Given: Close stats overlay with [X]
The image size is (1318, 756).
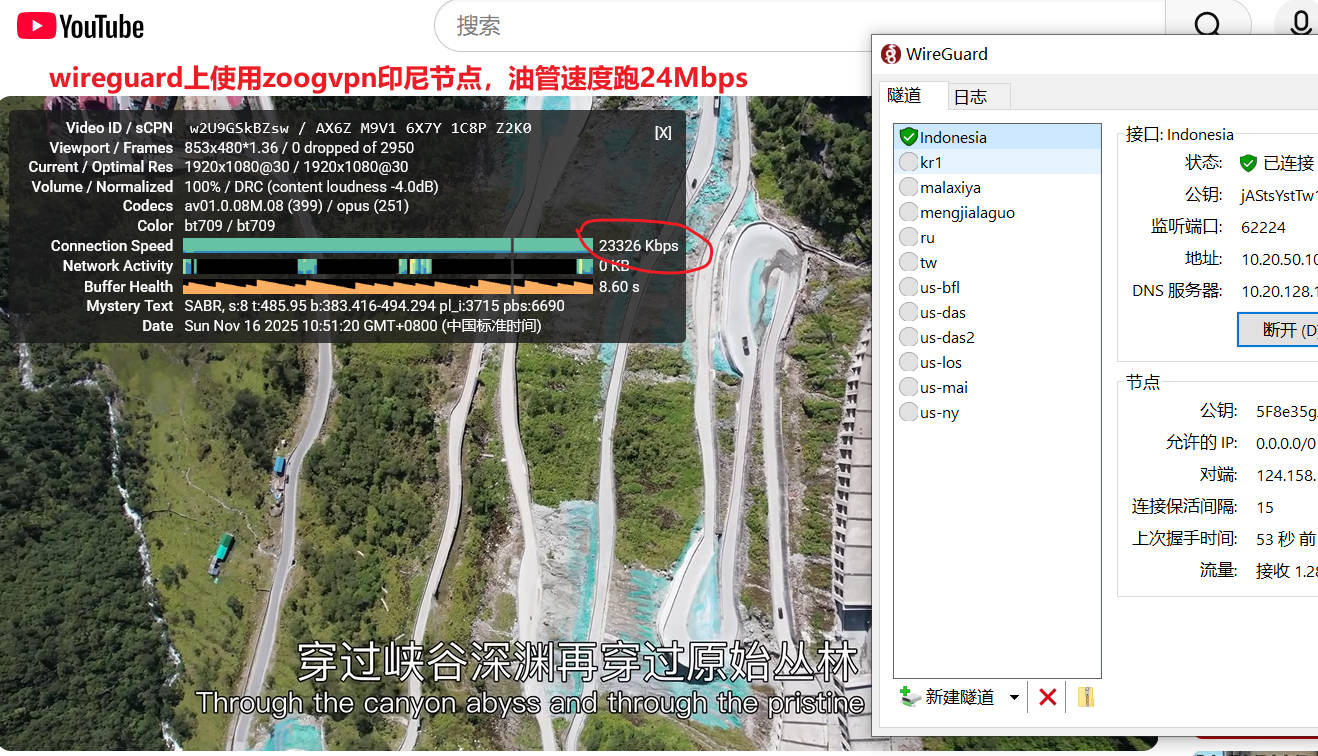Looking at the screenshot, I should point(663,132).
